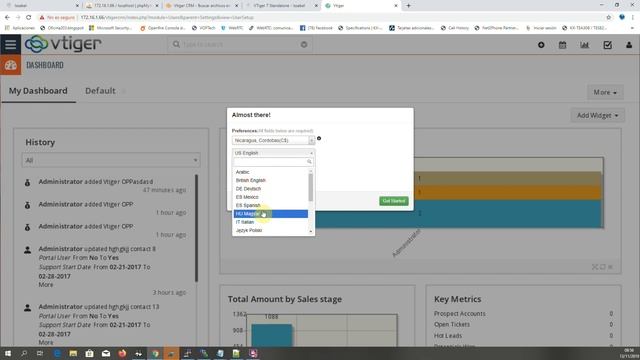Screen dimensions: 640x360
Task: Click Open Tickets in Key Metrics
Action: tap(452, 324)
